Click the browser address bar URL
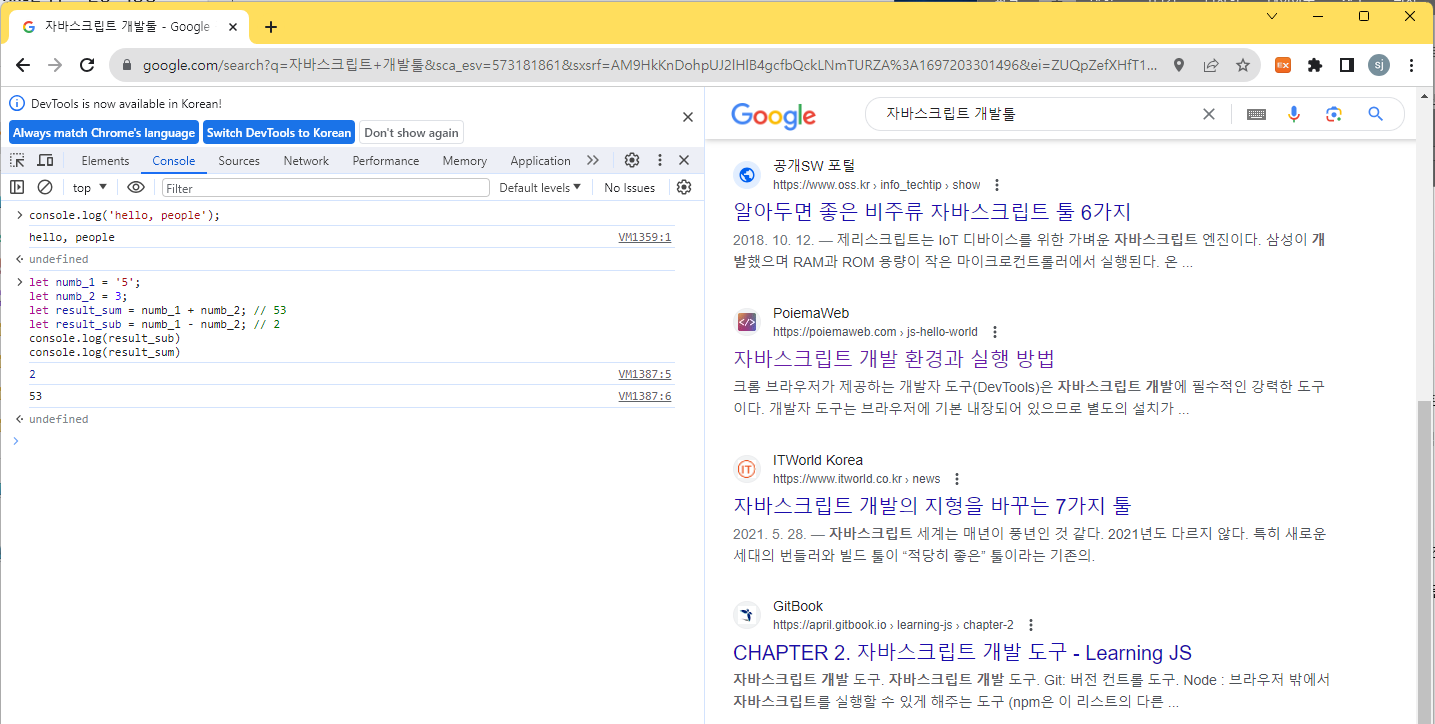This screenshot has height=724, width=1435. pos(650,66)
